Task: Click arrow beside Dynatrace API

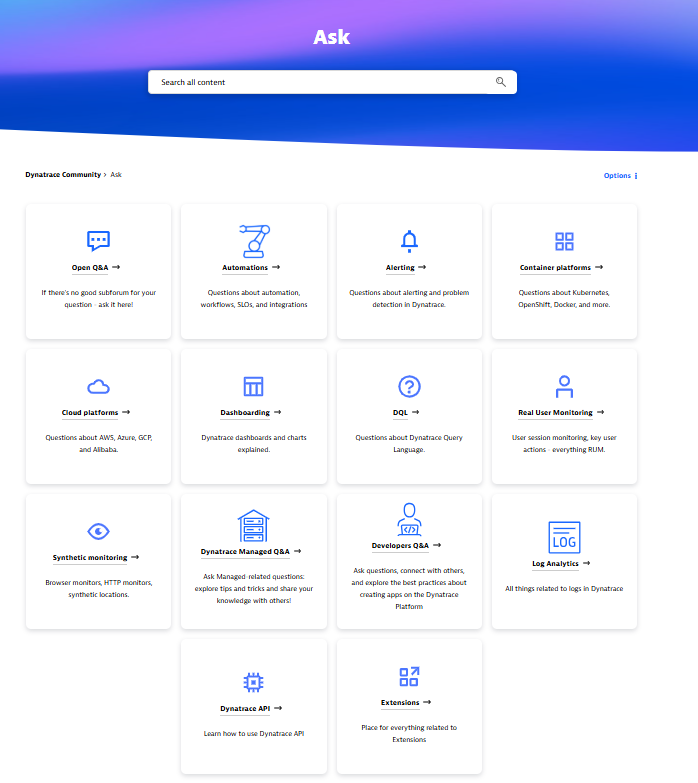Action: [x=278, y=708]
